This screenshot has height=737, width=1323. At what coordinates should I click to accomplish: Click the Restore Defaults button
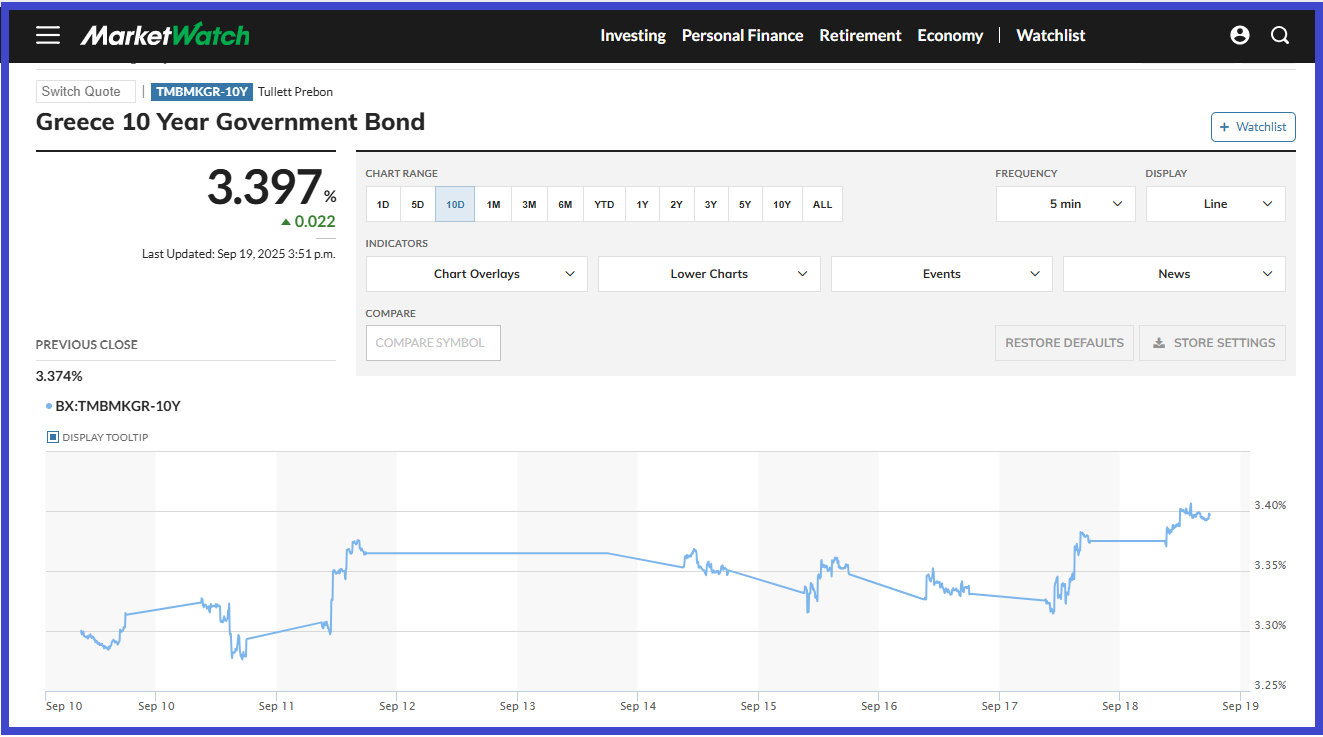pos(1064,343)
